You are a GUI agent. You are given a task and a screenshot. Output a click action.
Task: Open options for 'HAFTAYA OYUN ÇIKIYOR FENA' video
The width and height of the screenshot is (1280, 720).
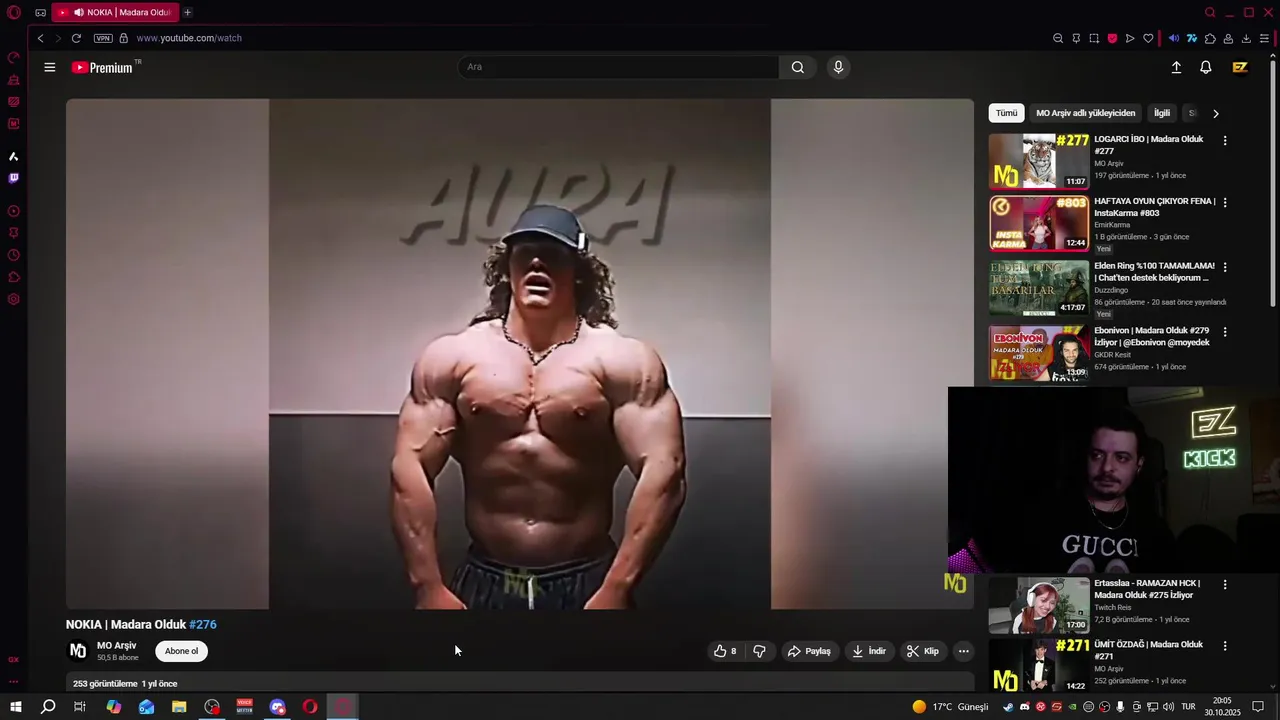tap(1225, 203)
